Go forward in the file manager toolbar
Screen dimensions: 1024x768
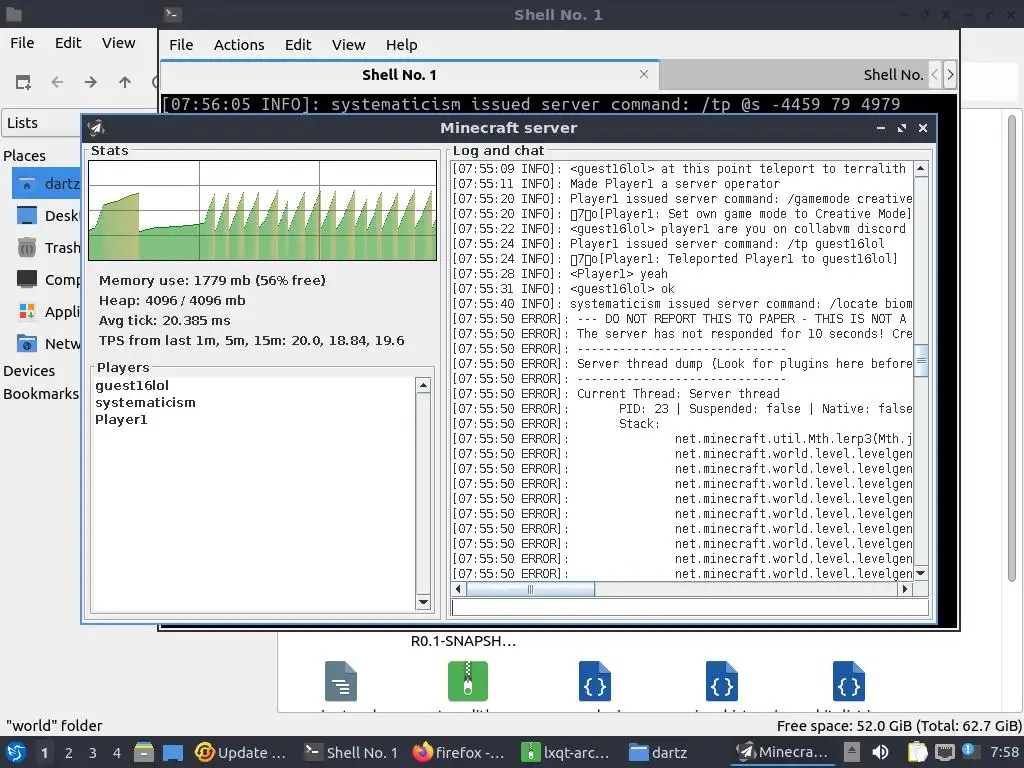coord(91,82)
